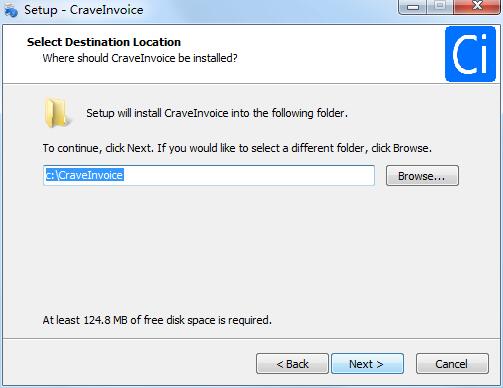This screenshot has width=503, height=388.
Task: Click the 'To continue, click Next' instruction
Action: (x=237, y=148)
